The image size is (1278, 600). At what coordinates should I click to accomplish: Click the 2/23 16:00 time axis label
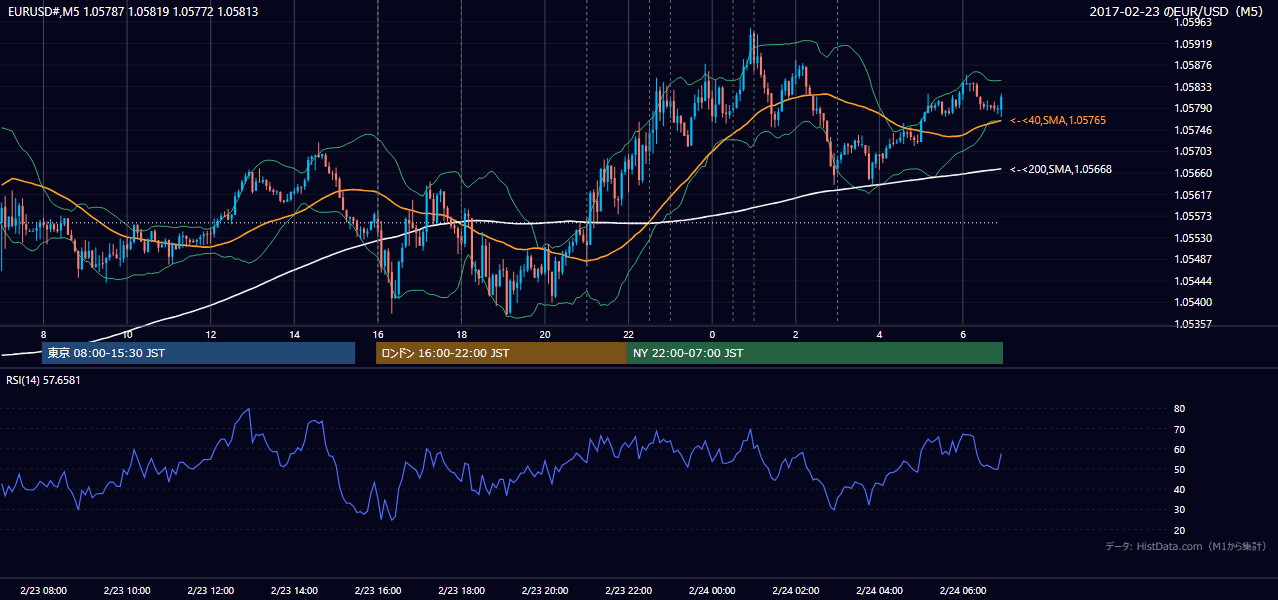tap(378, 591)
